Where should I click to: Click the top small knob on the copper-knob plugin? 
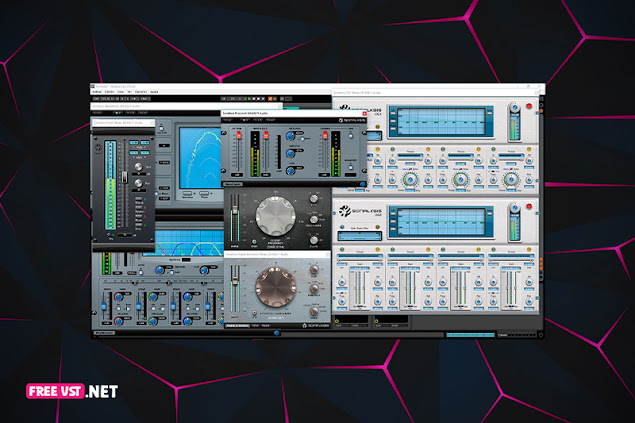(x=314, y=270)
